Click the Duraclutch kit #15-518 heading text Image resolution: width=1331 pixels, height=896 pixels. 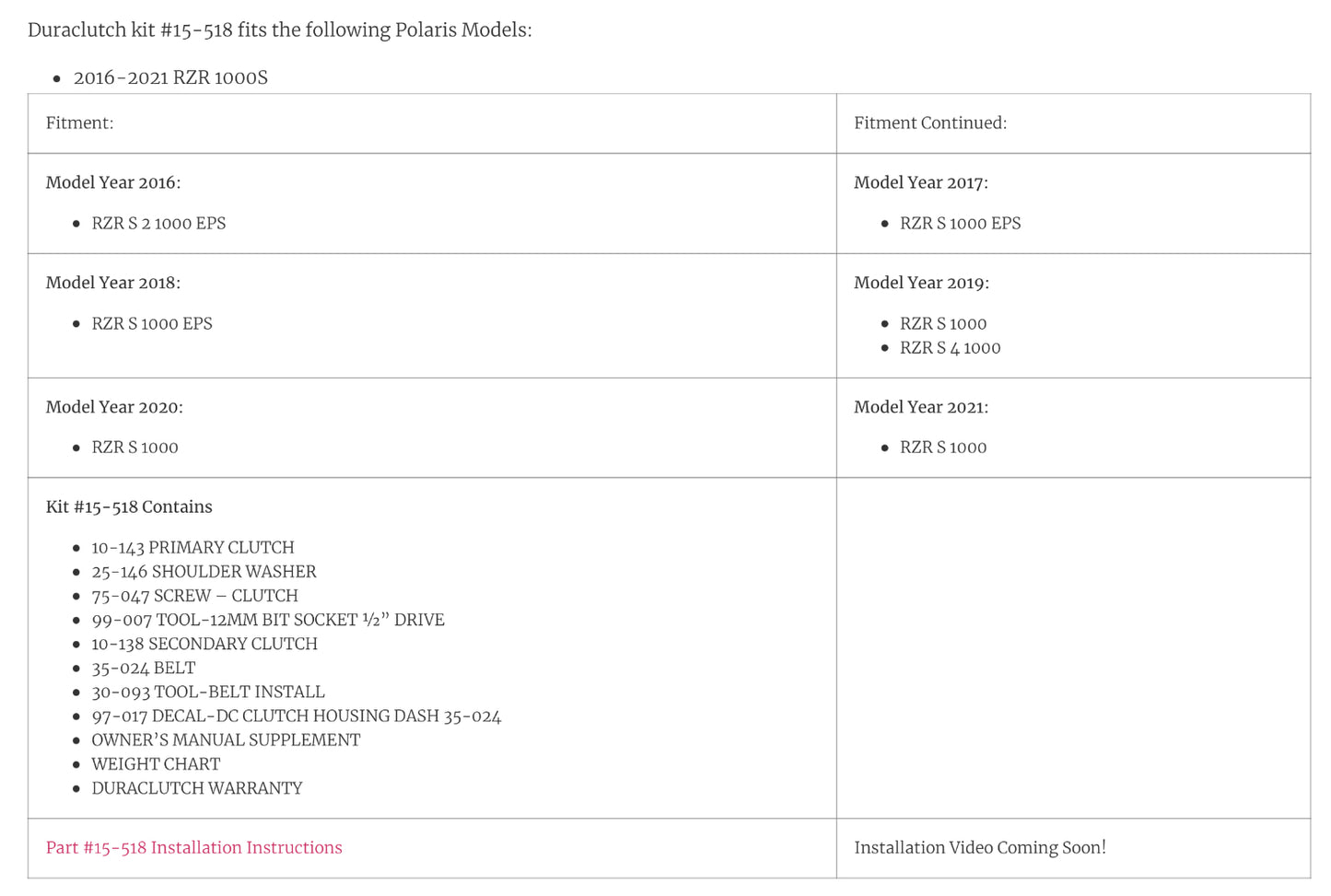click(x=279, y=29)
